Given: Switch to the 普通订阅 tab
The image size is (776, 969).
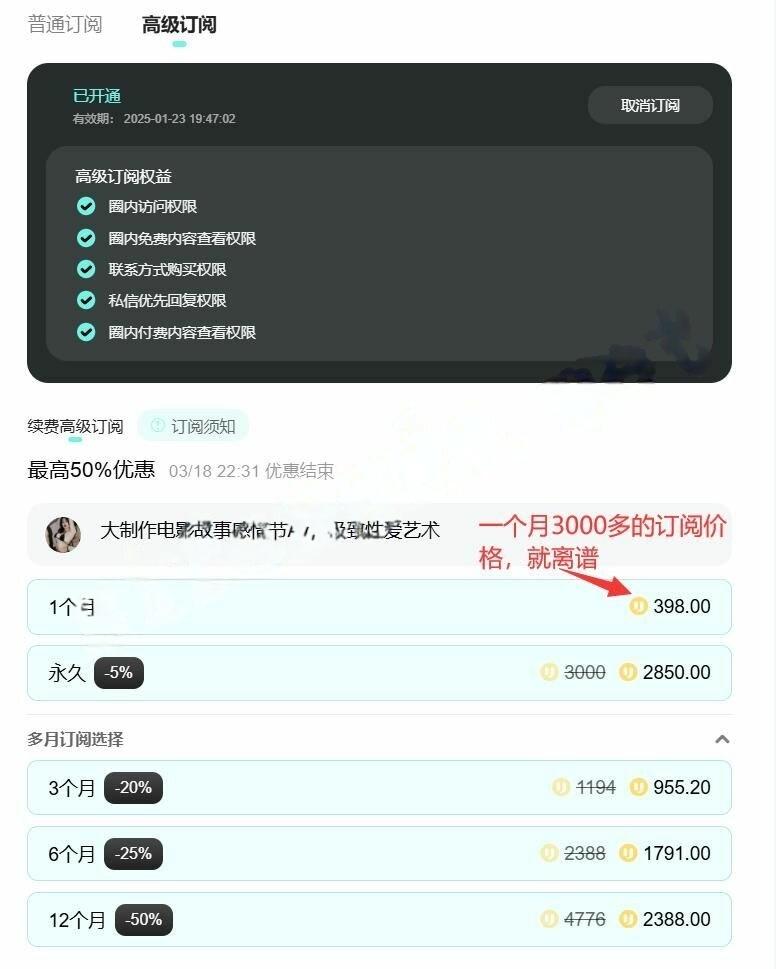Looking at the screenshot, I should click(x=65, y=25).
